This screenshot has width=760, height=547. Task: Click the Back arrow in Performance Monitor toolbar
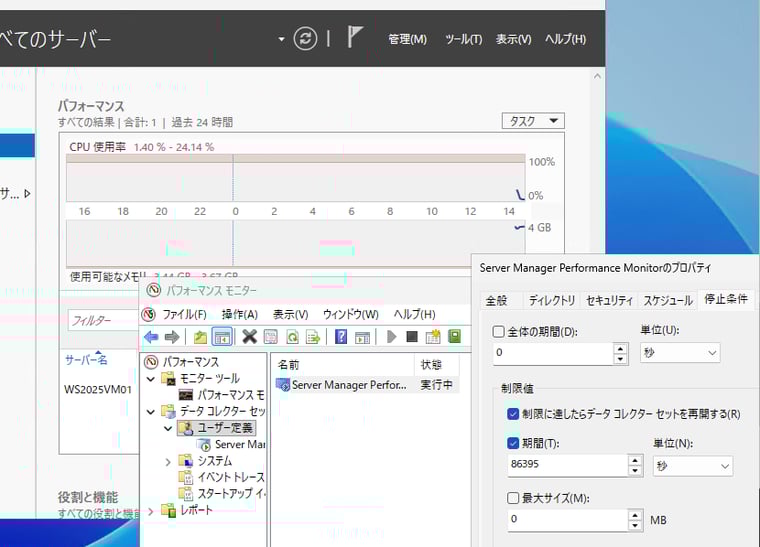click(151, 337)
